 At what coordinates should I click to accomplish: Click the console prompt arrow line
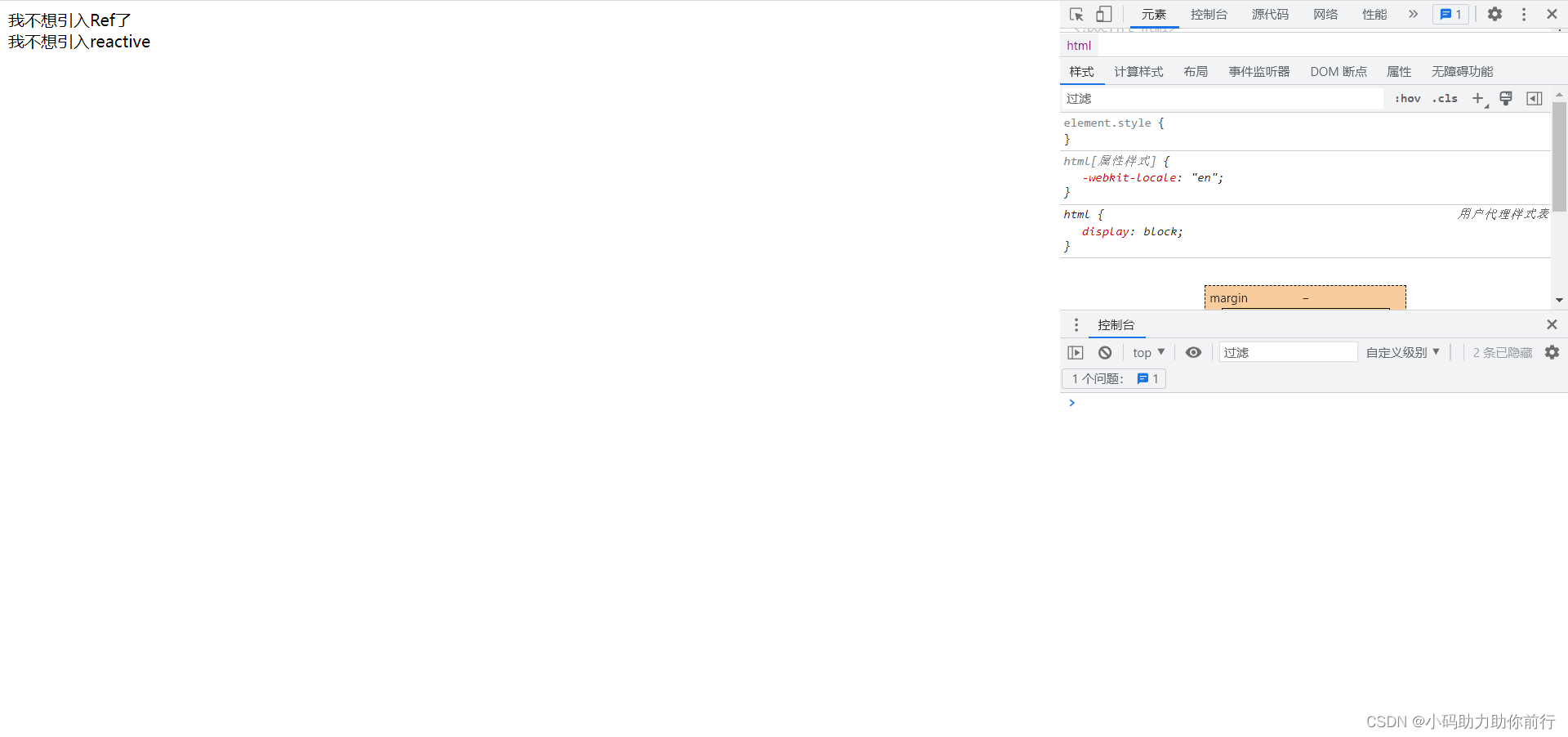pyautogui.click(x=1313, y=403)
